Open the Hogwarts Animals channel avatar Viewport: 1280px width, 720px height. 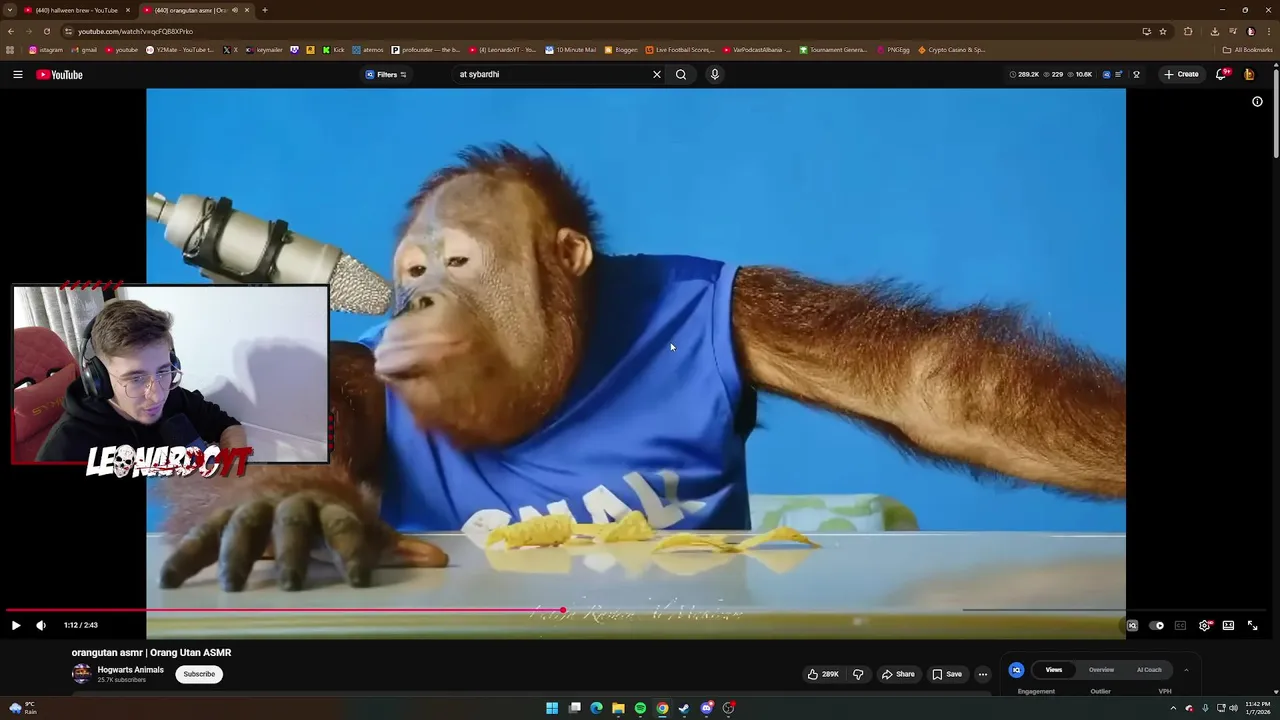81,674
